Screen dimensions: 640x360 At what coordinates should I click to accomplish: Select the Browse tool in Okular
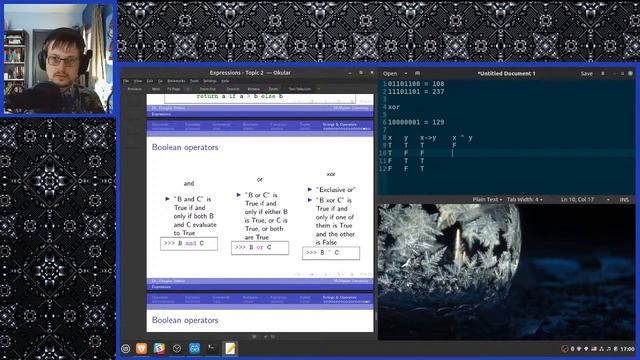[x=254, y=89]
